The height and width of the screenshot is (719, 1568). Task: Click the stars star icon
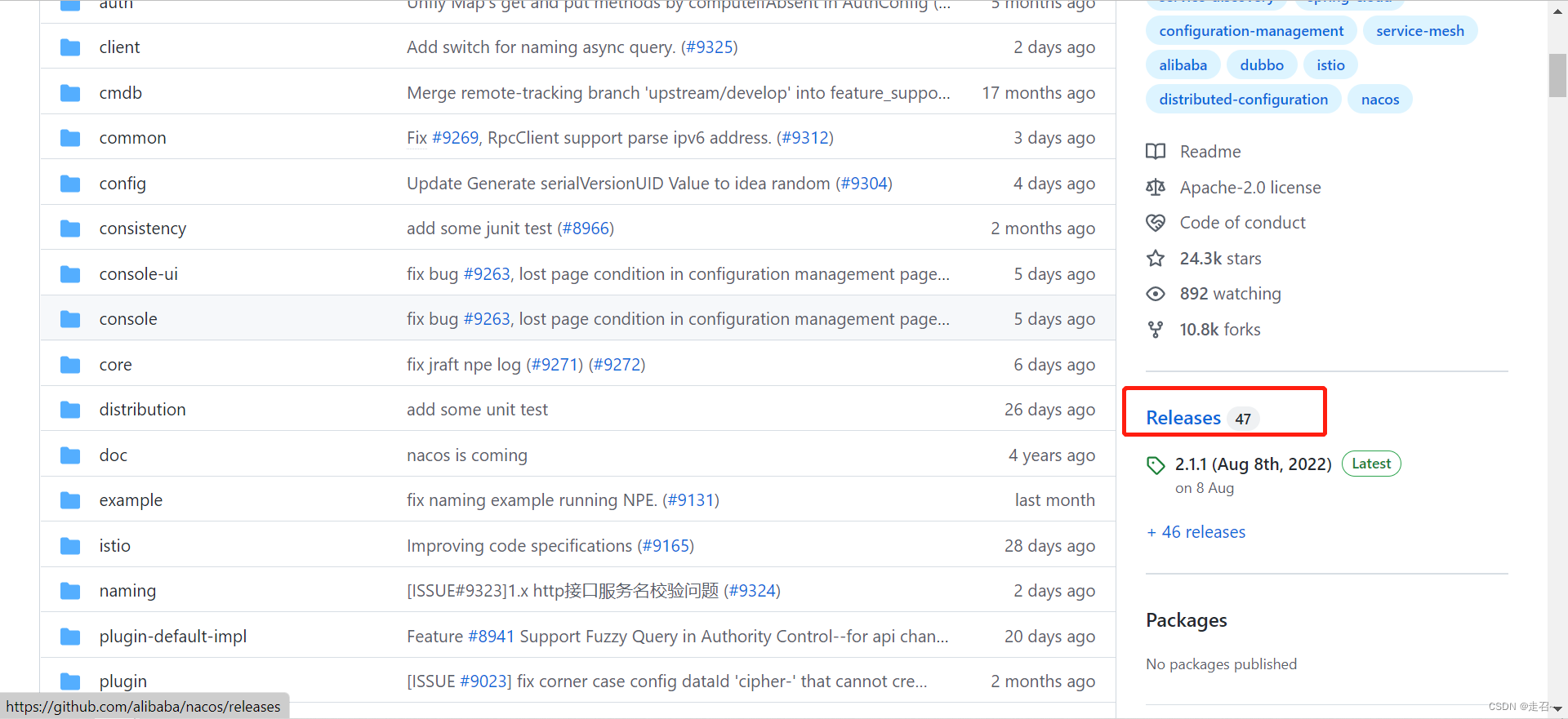pos(1156,259)
